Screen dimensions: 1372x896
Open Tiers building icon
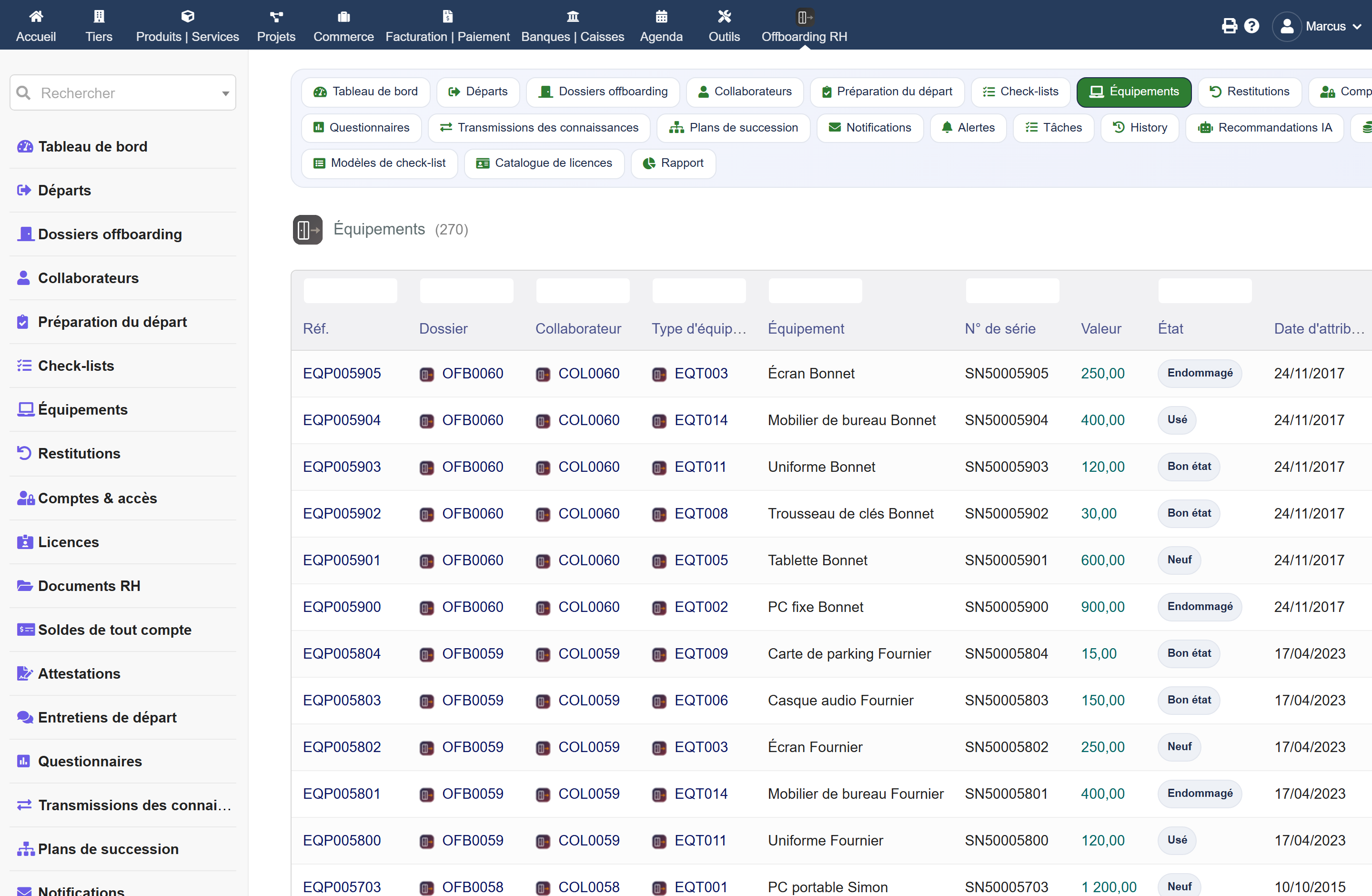pos(99,16)
